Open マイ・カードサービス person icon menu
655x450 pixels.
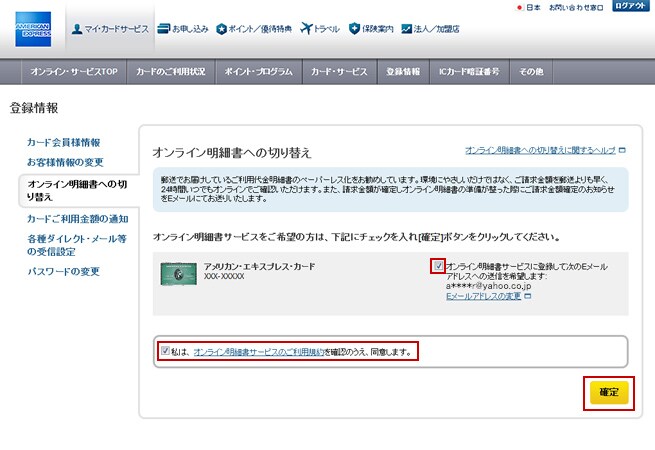(x=79, y=29)
